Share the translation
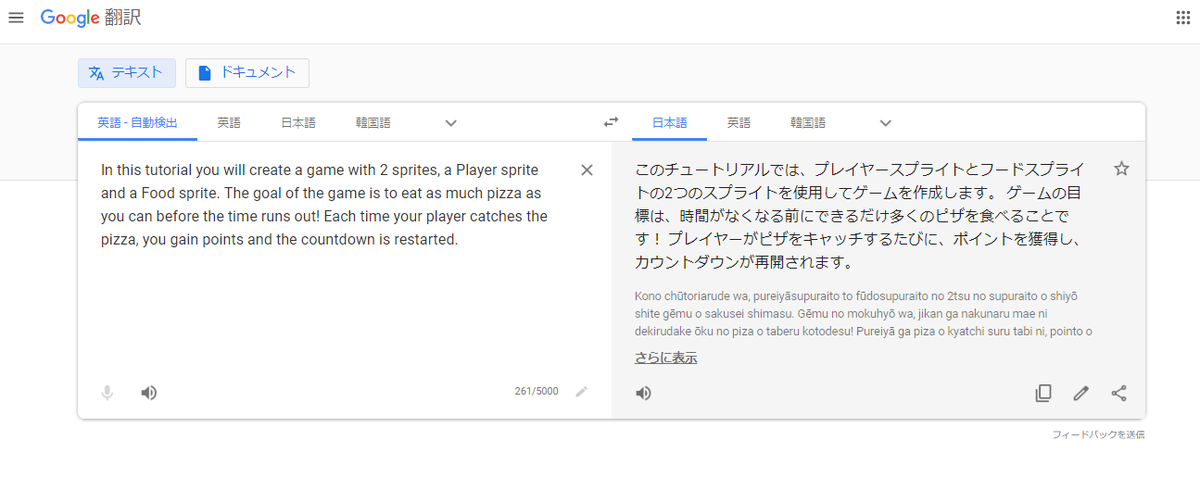The width and height of the screenshot is (1200, 490). coord(1119,393)
